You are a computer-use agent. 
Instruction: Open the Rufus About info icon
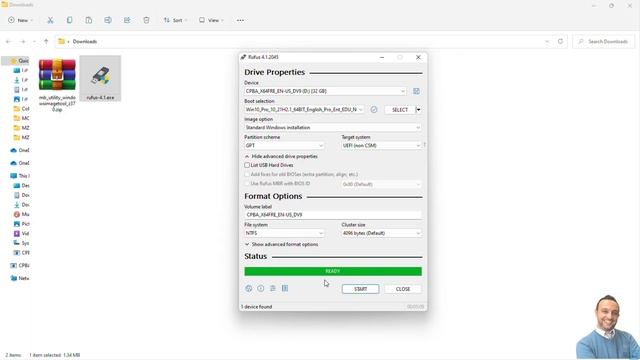(260, 288)
